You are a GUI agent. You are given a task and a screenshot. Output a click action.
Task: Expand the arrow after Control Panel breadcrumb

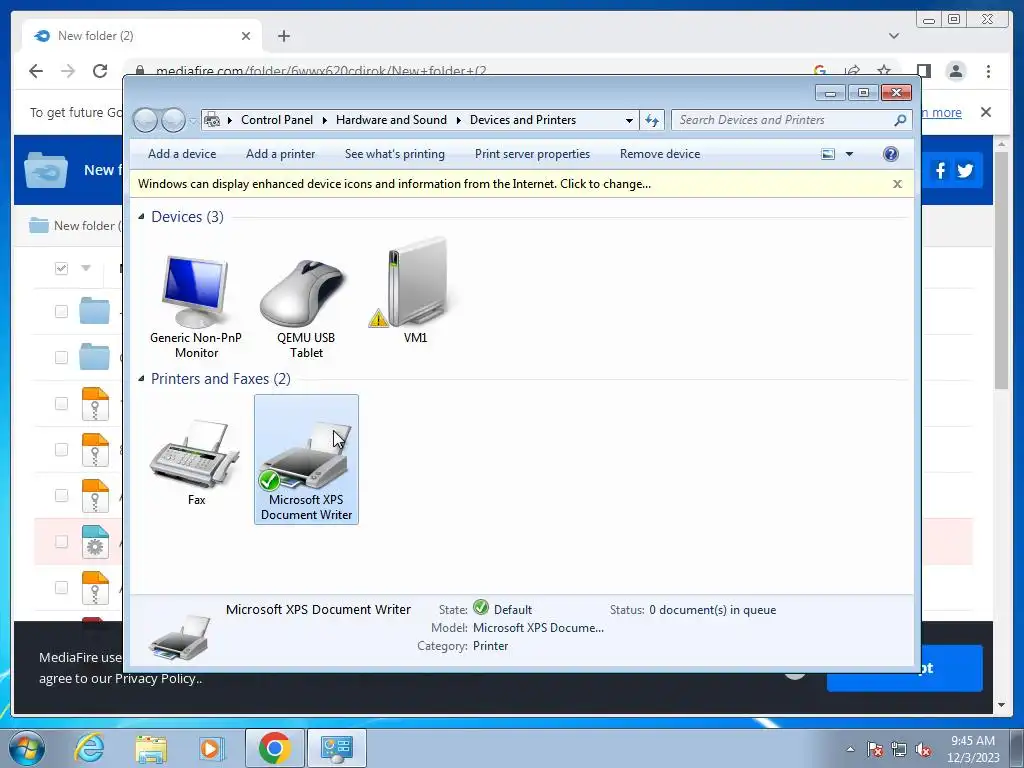[x=325, y=120]
